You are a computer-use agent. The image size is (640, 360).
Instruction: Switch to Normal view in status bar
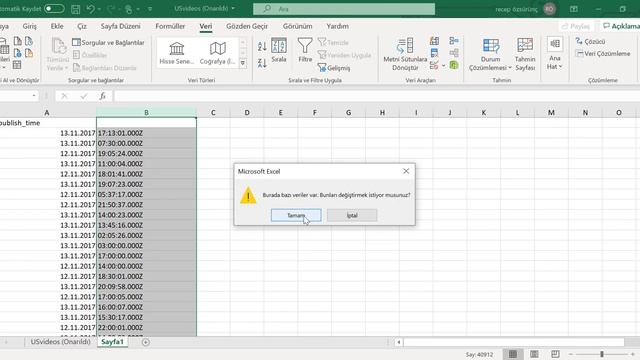pyautogui.click(x=513, y=354)
